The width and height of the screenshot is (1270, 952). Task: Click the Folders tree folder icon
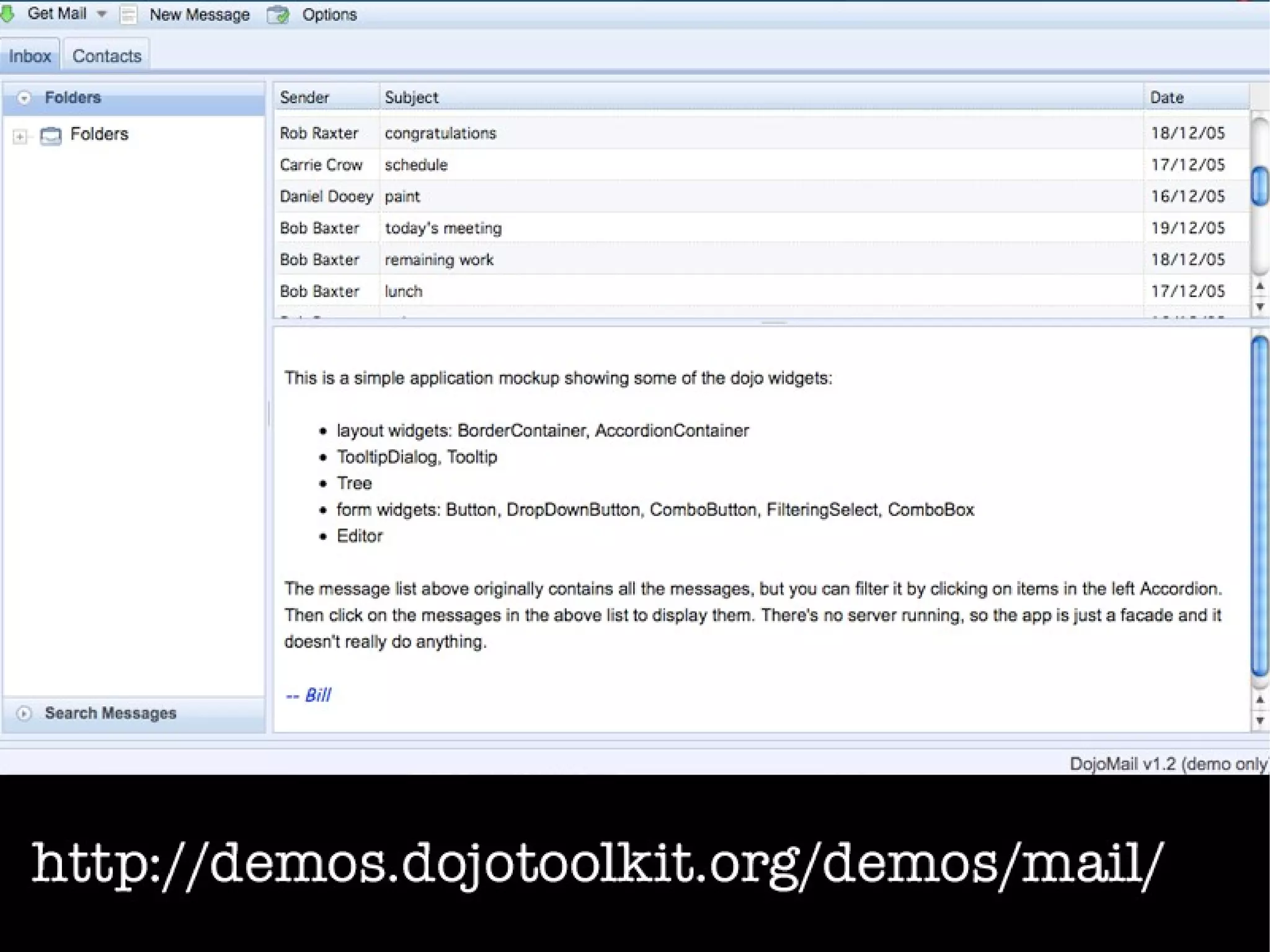[x=51, y=135]
